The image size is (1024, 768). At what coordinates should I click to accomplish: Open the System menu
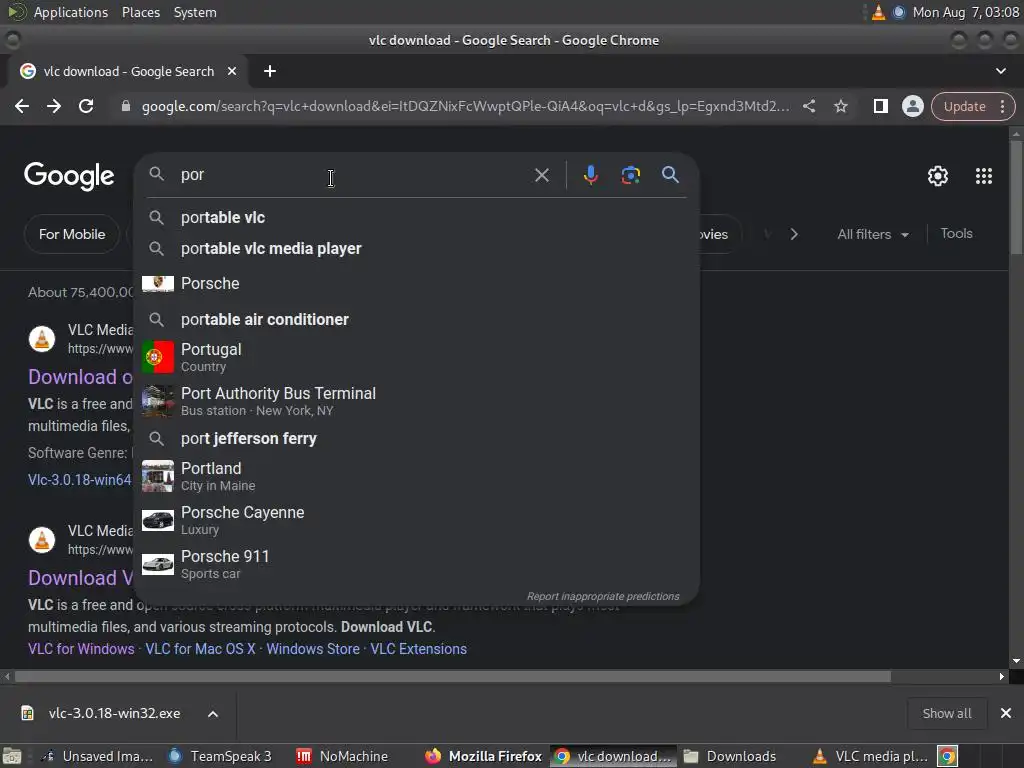pyautogui.click(x=195, y=12)
